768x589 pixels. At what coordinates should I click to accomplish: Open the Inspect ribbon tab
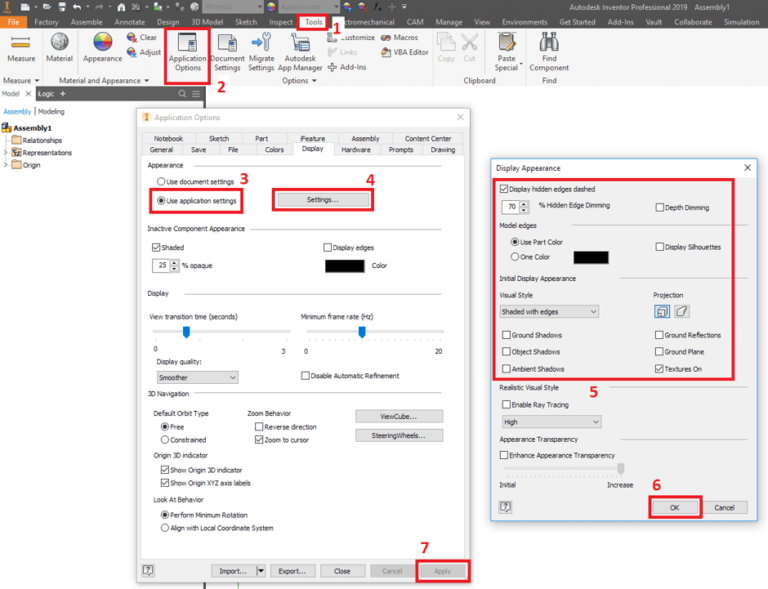281,22
